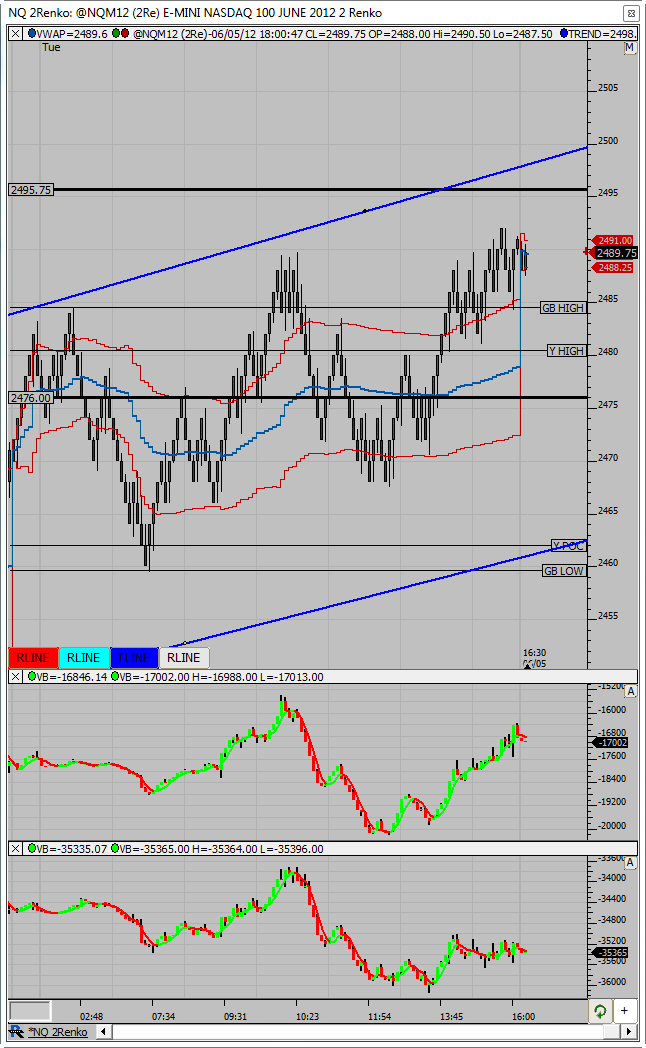
Task: Click the 2455 price scale value
Action: [x=608, y=616]
